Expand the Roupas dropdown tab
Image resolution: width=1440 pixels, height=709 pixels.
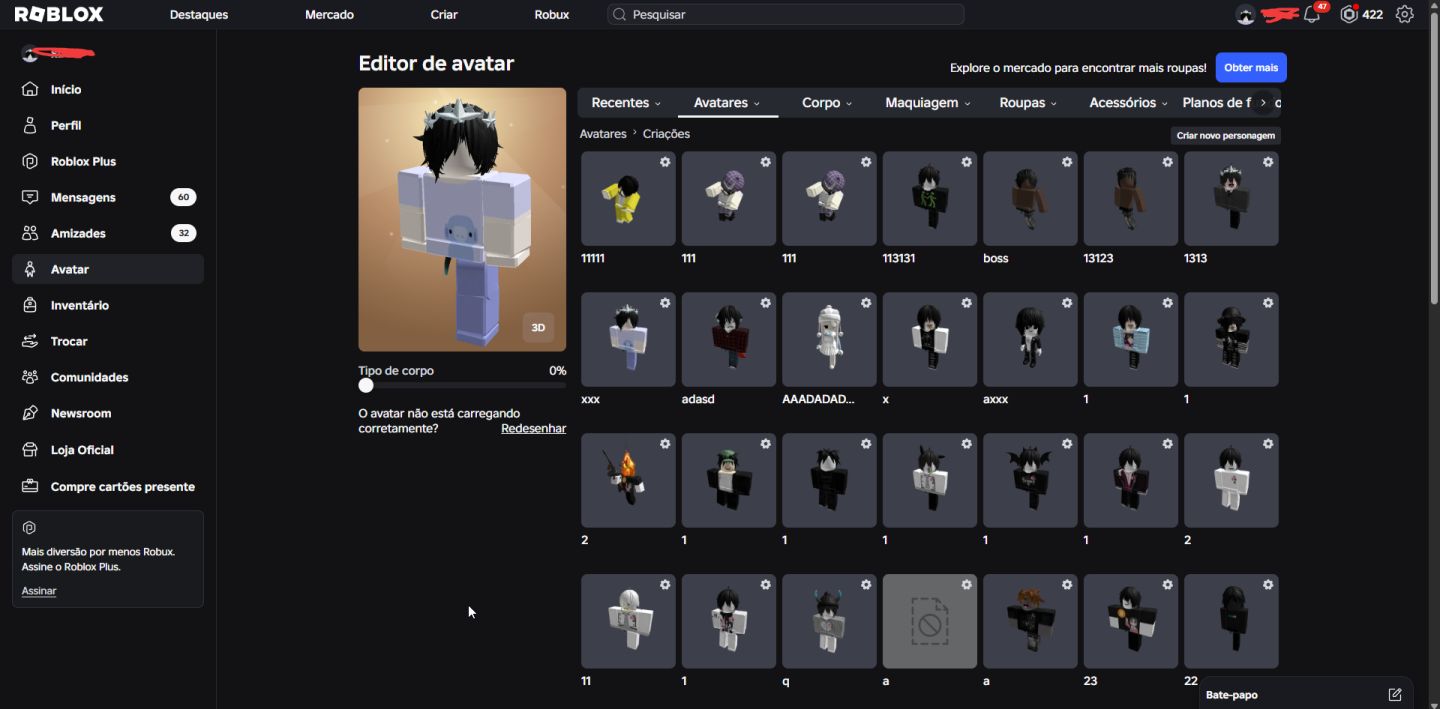[1028, 103]
